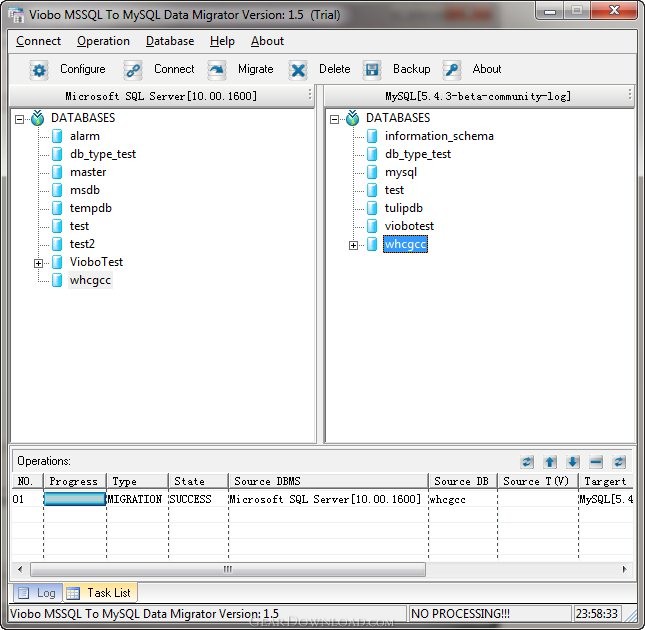Click the Backup toolbar label
Viewport: 645px width, 630px height.
point(411,69)
